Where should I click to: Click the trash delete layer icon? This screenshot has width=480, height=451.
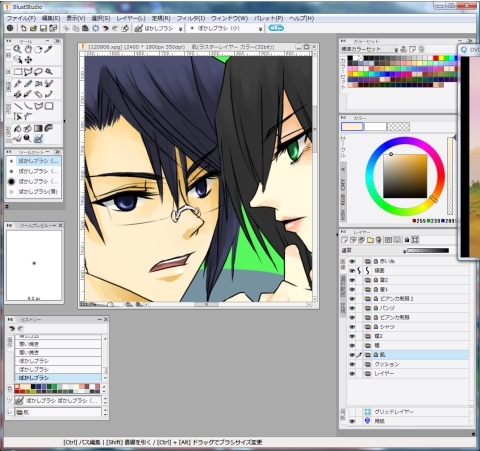(x=379, y=240)
